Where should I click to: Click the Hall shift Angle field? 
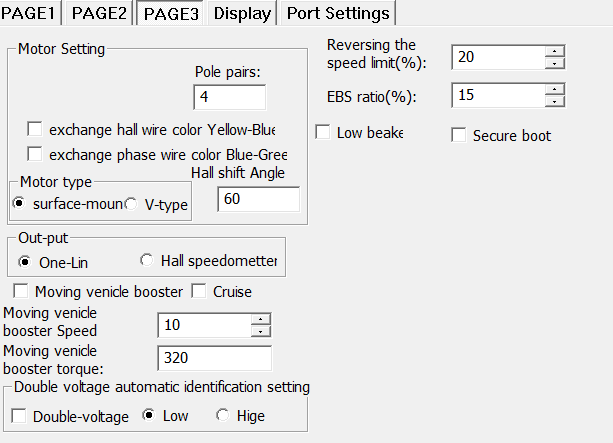click(x=257, y=200)
